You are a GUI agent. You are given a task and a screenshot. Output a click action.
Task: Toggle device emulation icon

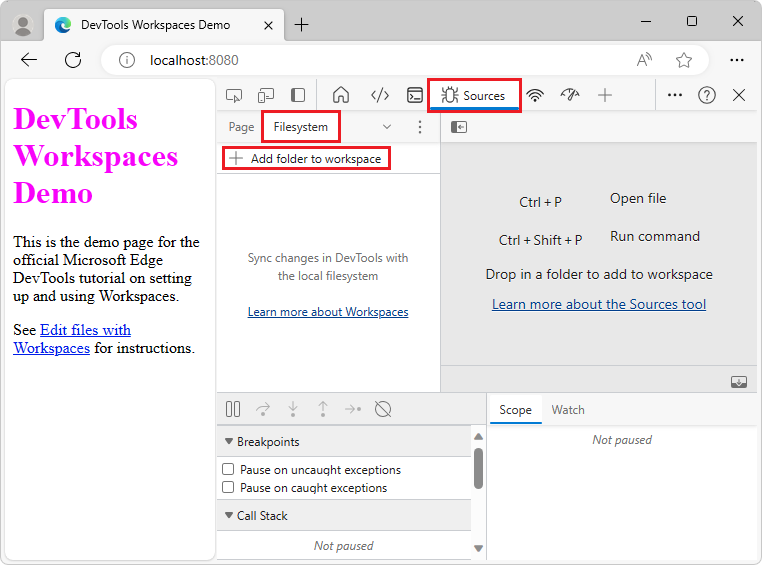coord(266,95)
